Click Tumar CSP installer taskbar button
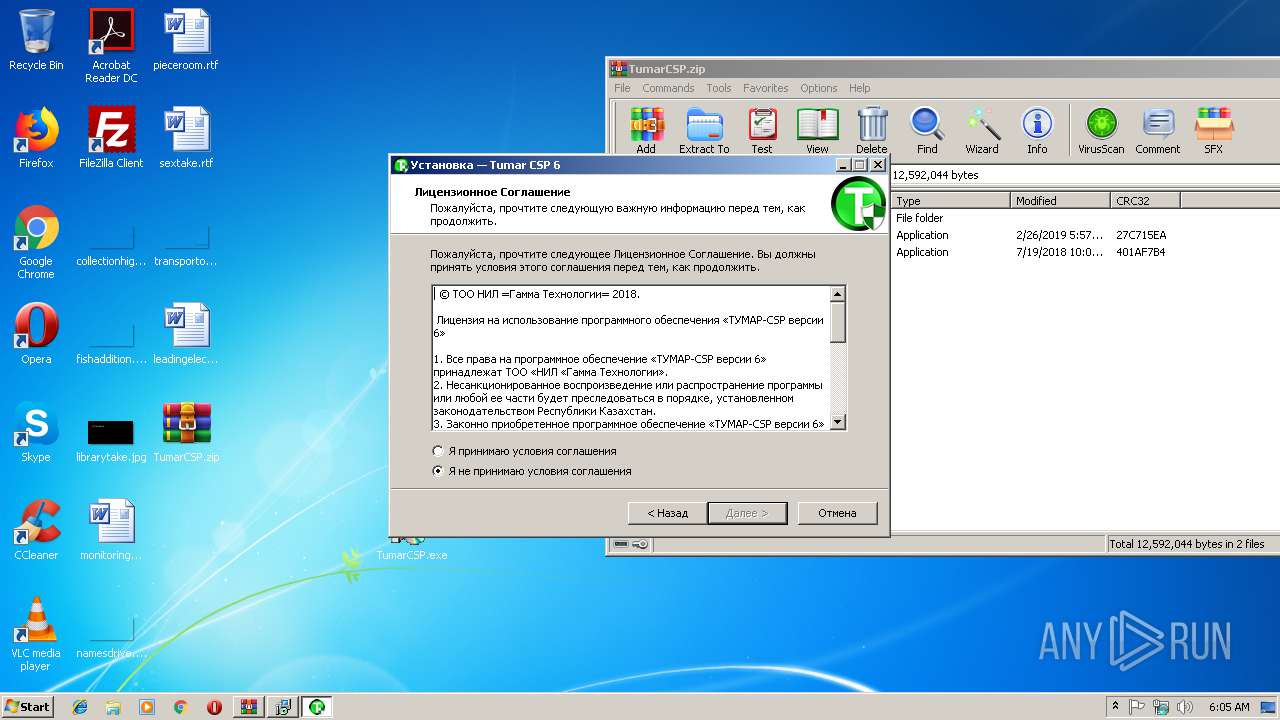The image size is (1280, 720). pyautogui.click(x=317, y=707)
